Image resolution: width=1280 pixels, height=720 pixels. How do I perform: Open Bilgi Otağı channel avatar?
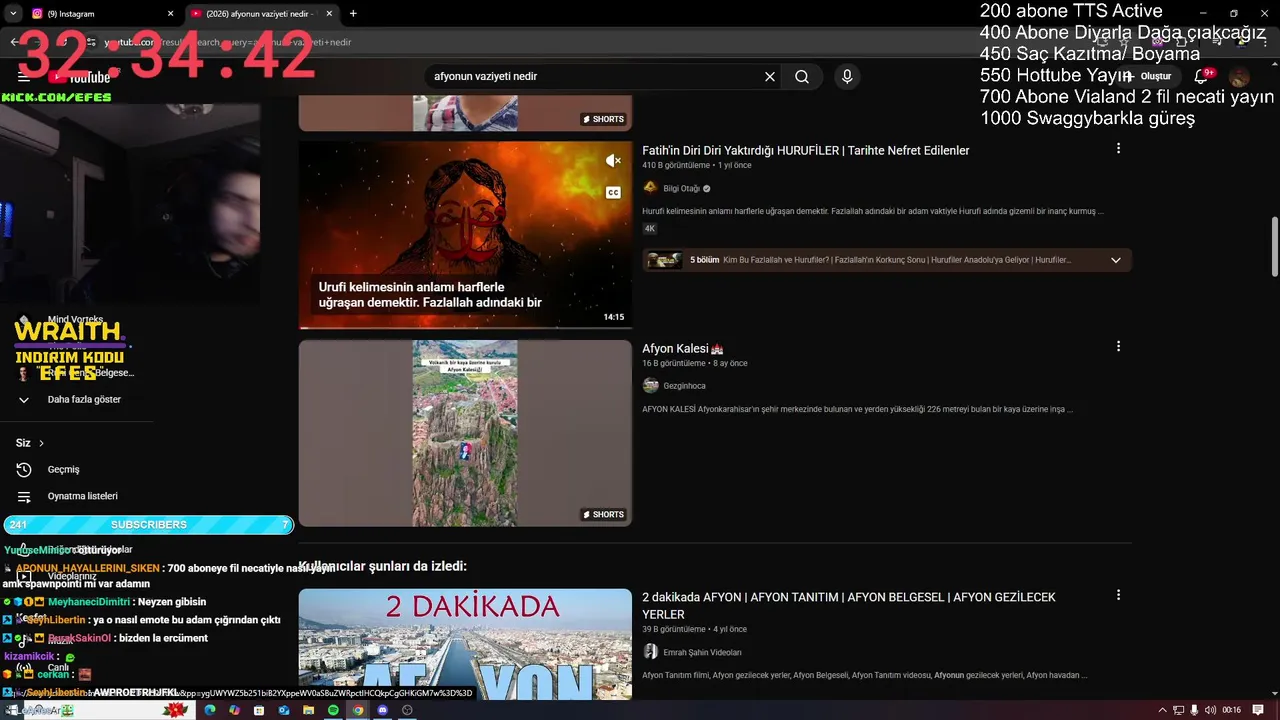coord(650,188)
